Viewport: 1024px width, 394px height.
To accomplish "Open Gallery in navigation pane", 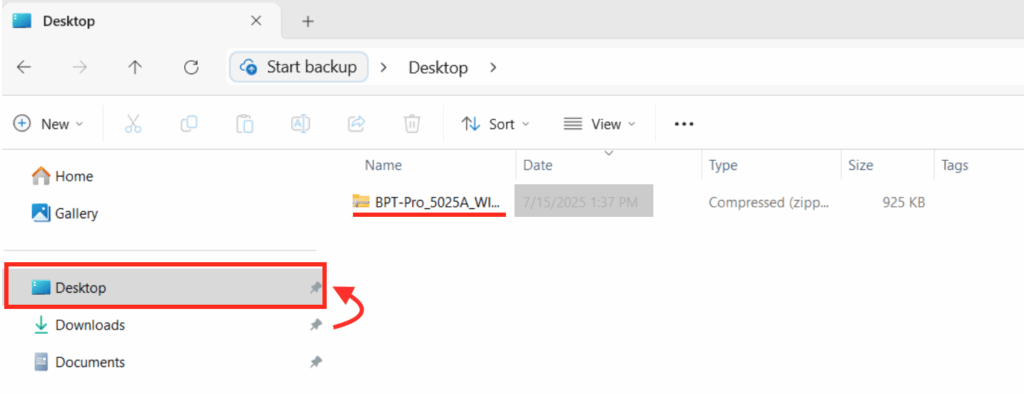I will pyautogui.click(x=65, y=213).
